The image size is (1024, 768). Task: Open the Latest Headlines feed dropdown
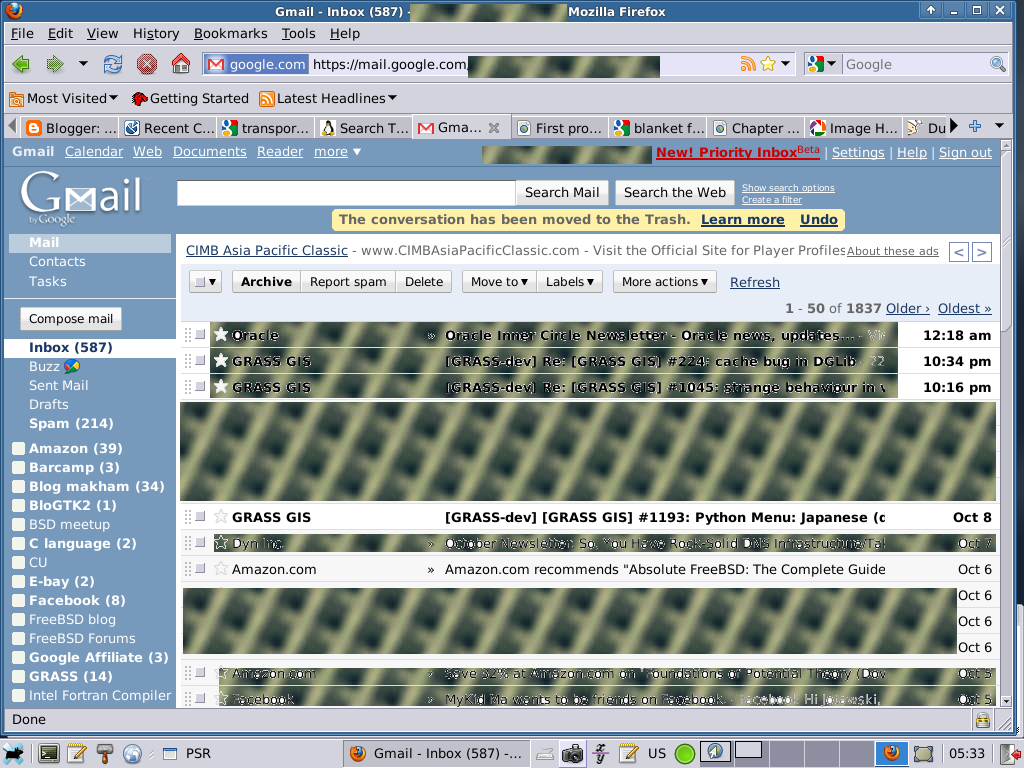(x=328, y=99)
